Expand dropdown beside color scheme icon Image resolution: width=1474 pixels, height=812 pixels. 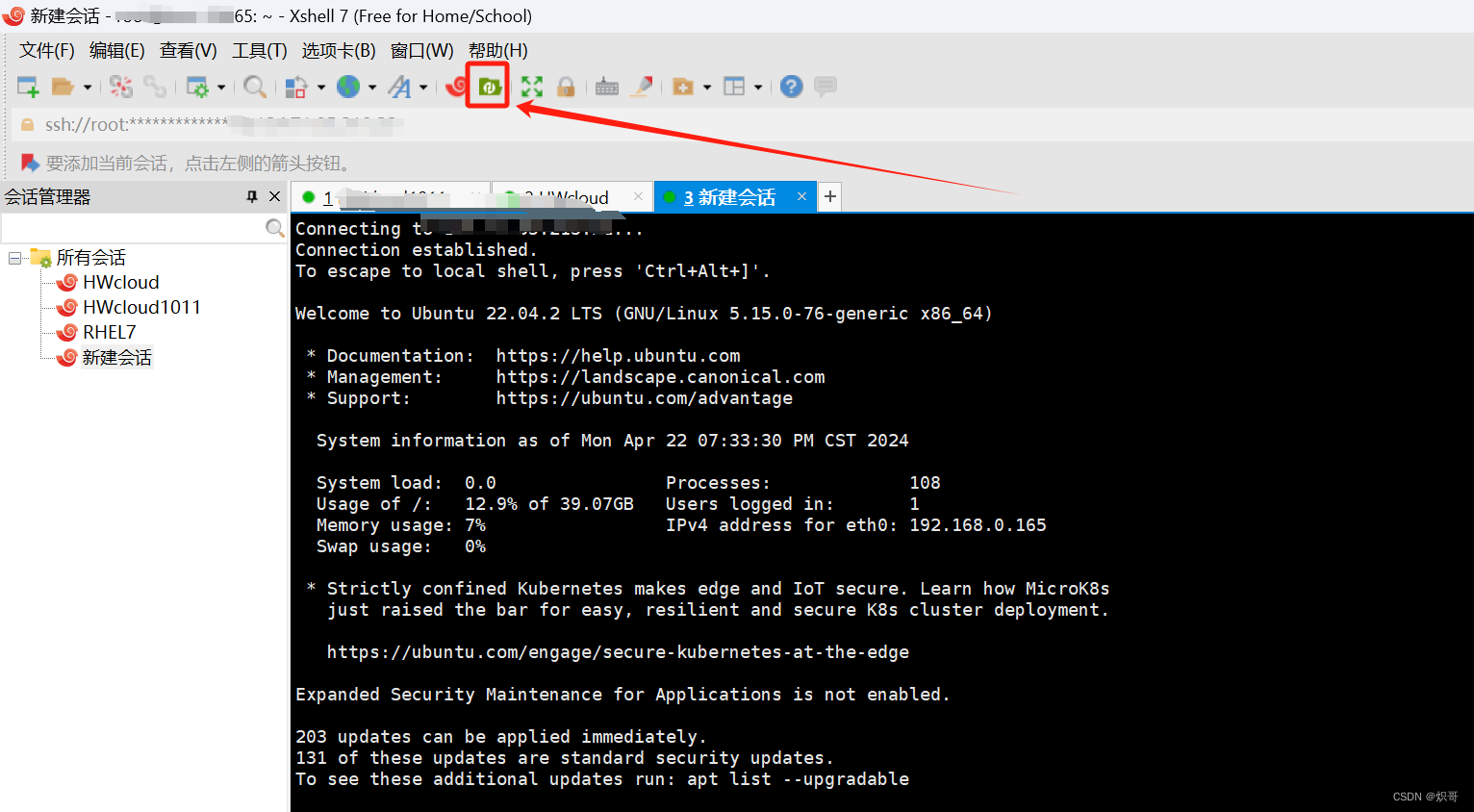(x=320, y=87)
